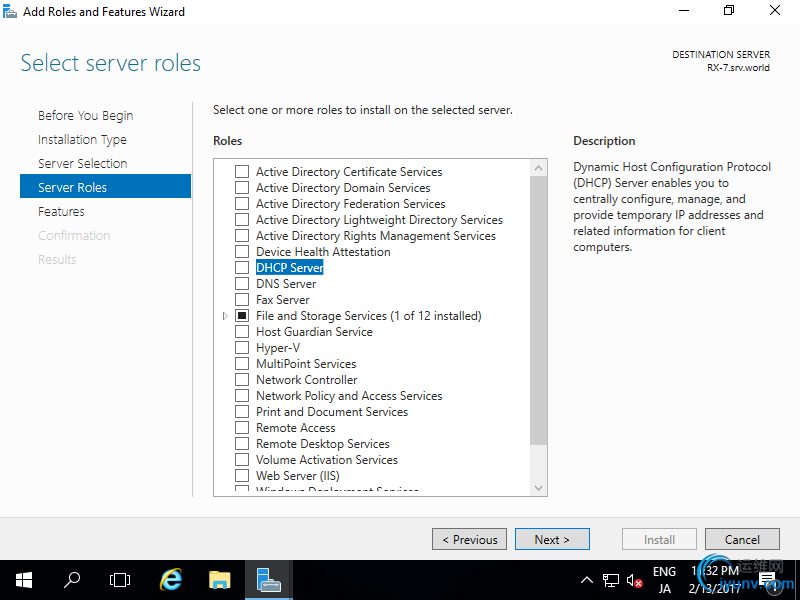Tick the Volume Activation Services checkbox
Screen dimensions: 800x600
click(242, 459)
